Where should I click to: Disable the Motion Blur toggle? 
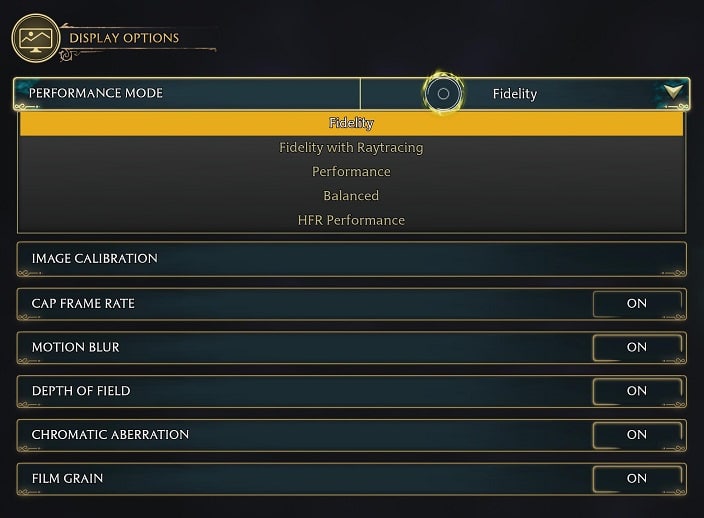tap(637, 348)
